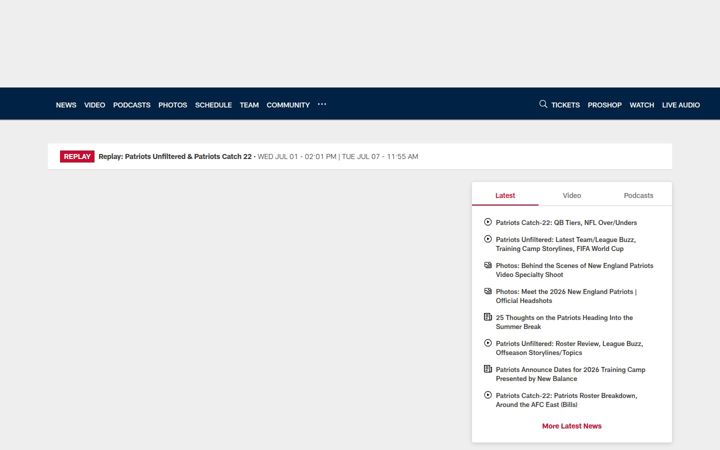Click play icon beside Patriots Roster Breakdown item
The height and width of the screenshot is (450, 720).
(488, 395)
